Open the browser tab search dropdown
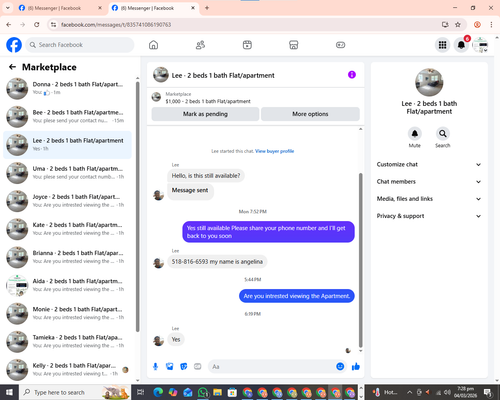 (x=8, y=8)
